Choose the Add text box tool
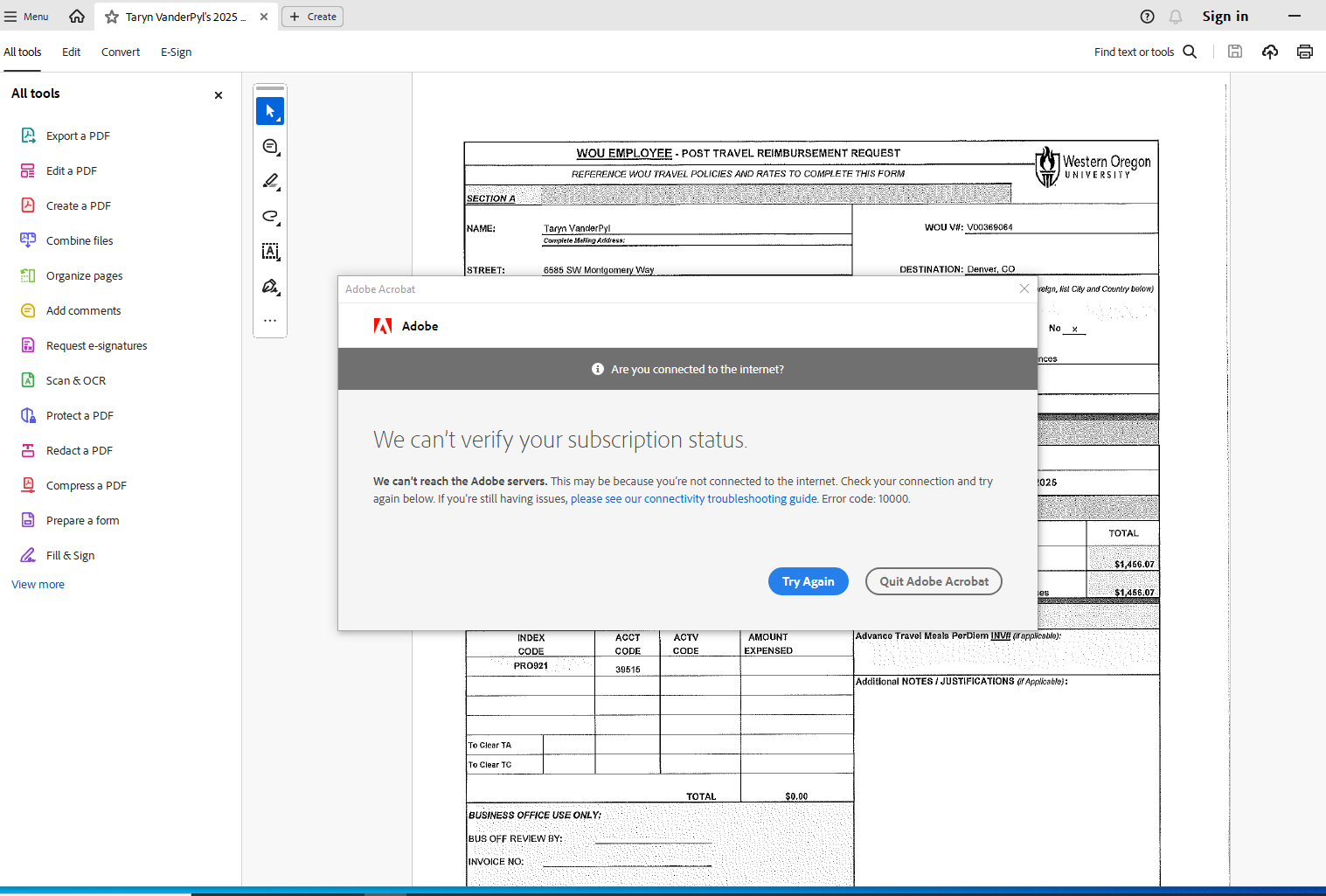The height and width of the screenshot is (896, 1326). 270,251
